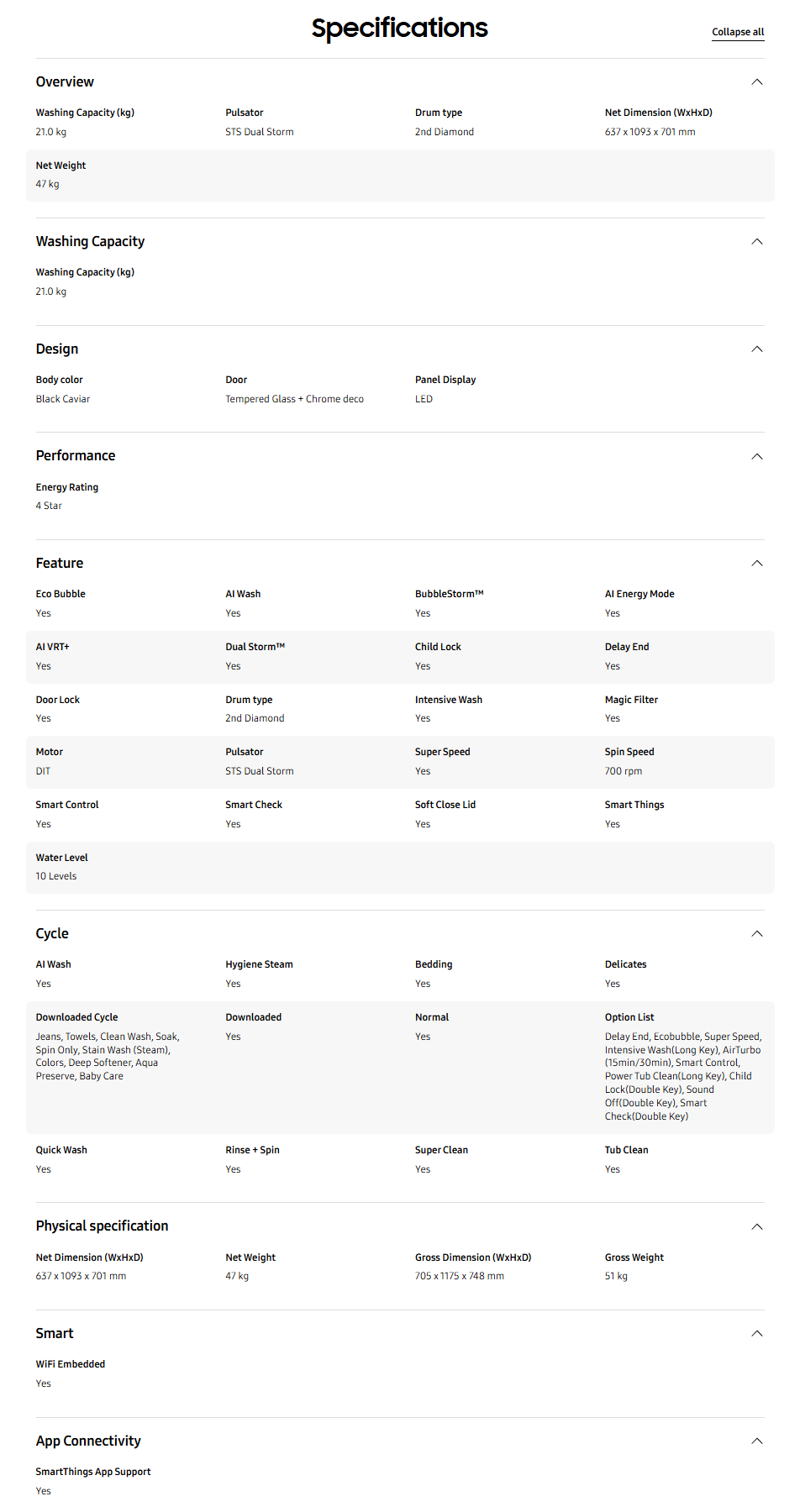Screen dimensions: 800x1512
Task: Click the Feature section heading
Action: tap(60, 563)
